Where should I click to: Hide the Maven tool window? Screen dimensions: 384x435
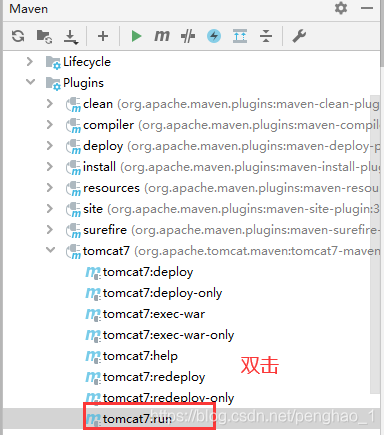click(367, 8)
